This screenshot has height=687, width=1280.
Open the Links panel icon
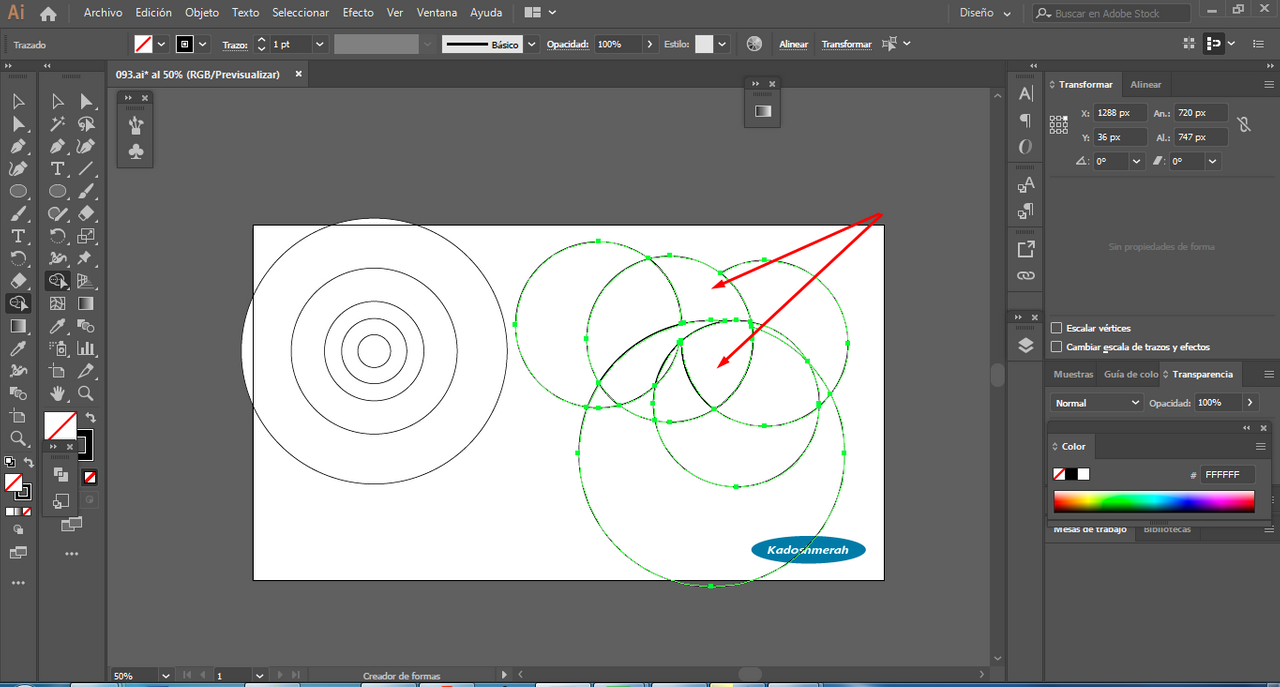tap(1026, 275)
